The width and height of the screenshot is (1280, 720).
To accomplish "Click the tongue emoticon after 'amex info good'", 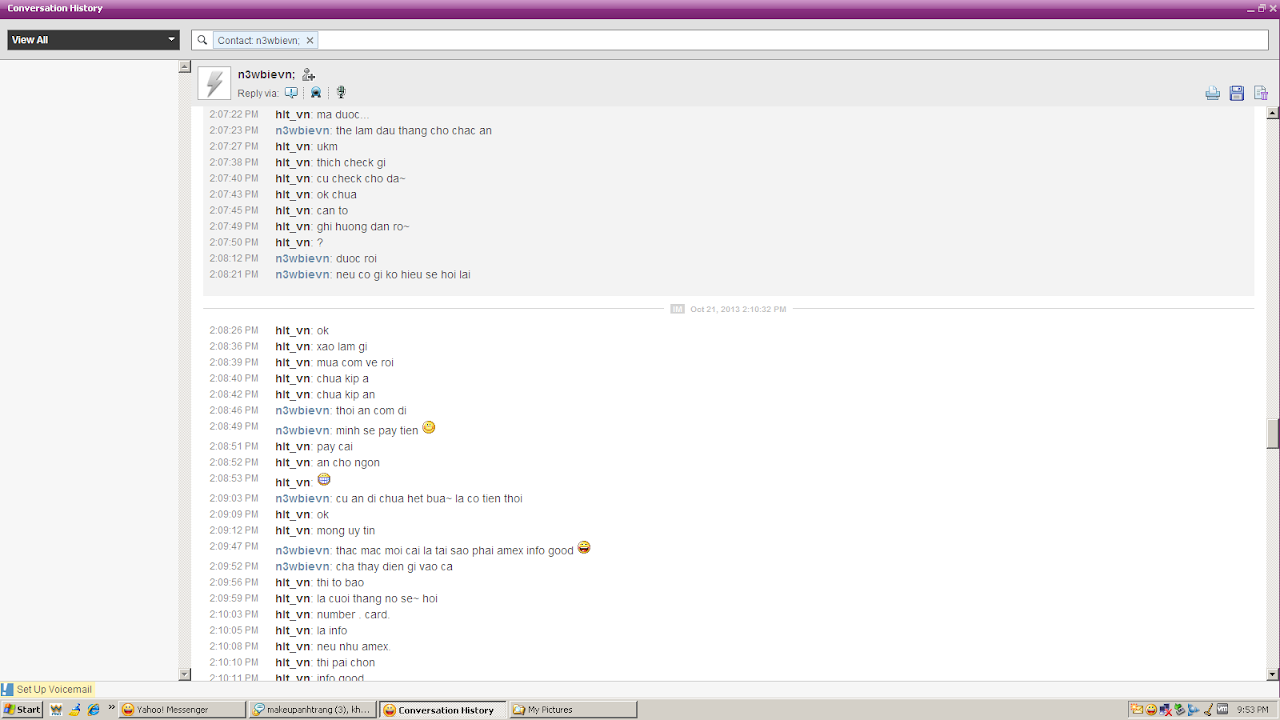I will (584, 548).
